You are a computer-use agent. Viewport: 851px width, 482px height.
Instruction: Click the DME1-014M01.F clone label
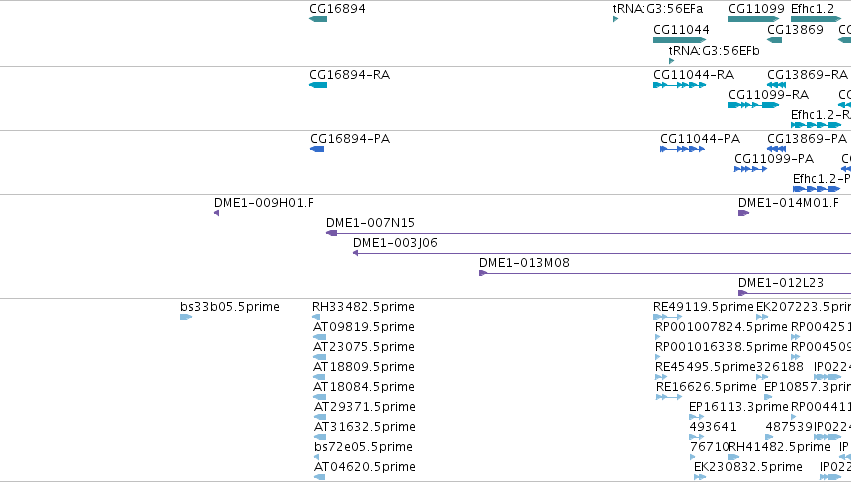point(788,202)
